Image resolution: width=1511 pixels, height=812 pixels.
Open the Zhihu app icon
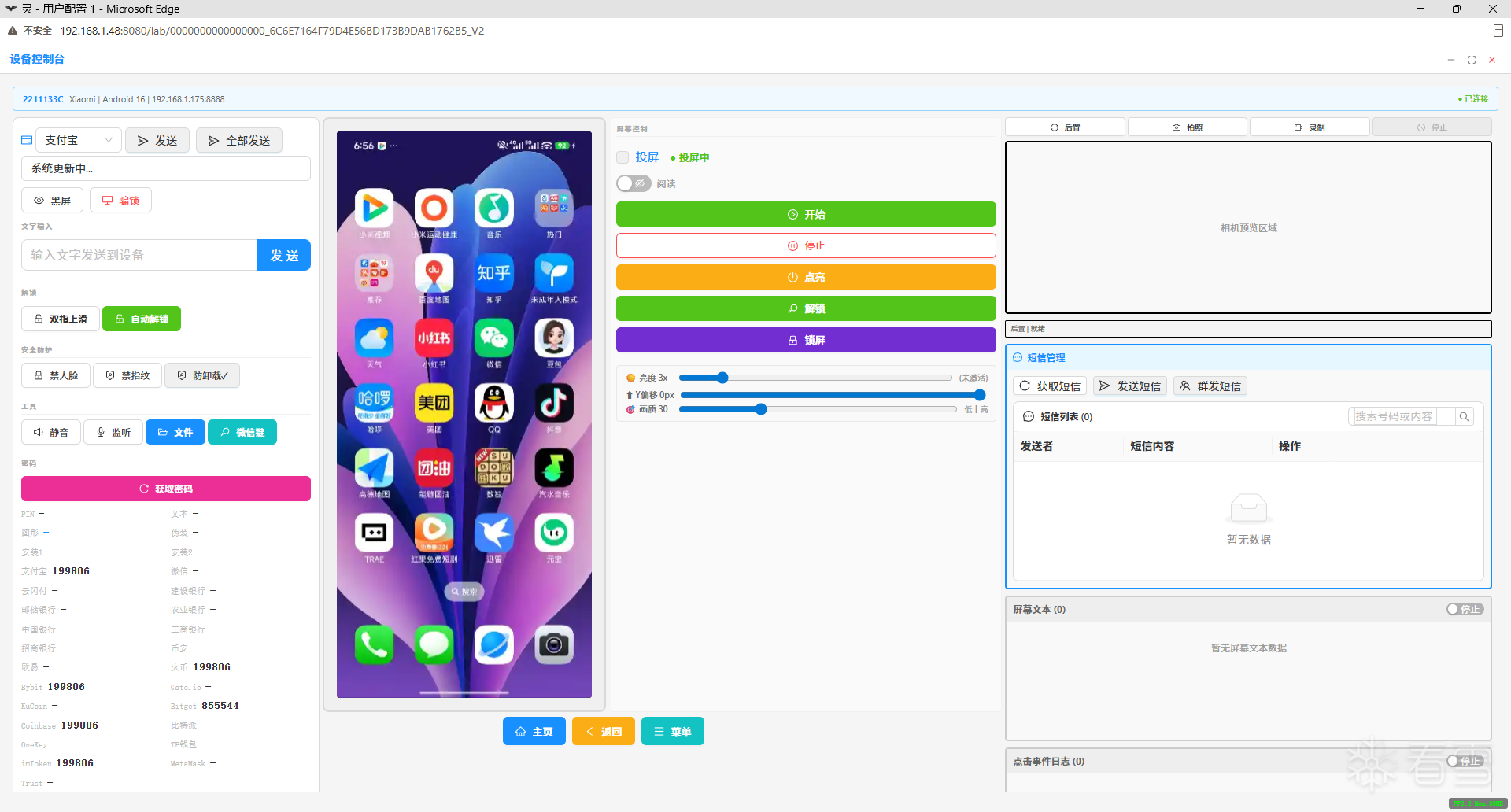pos(494,273)
